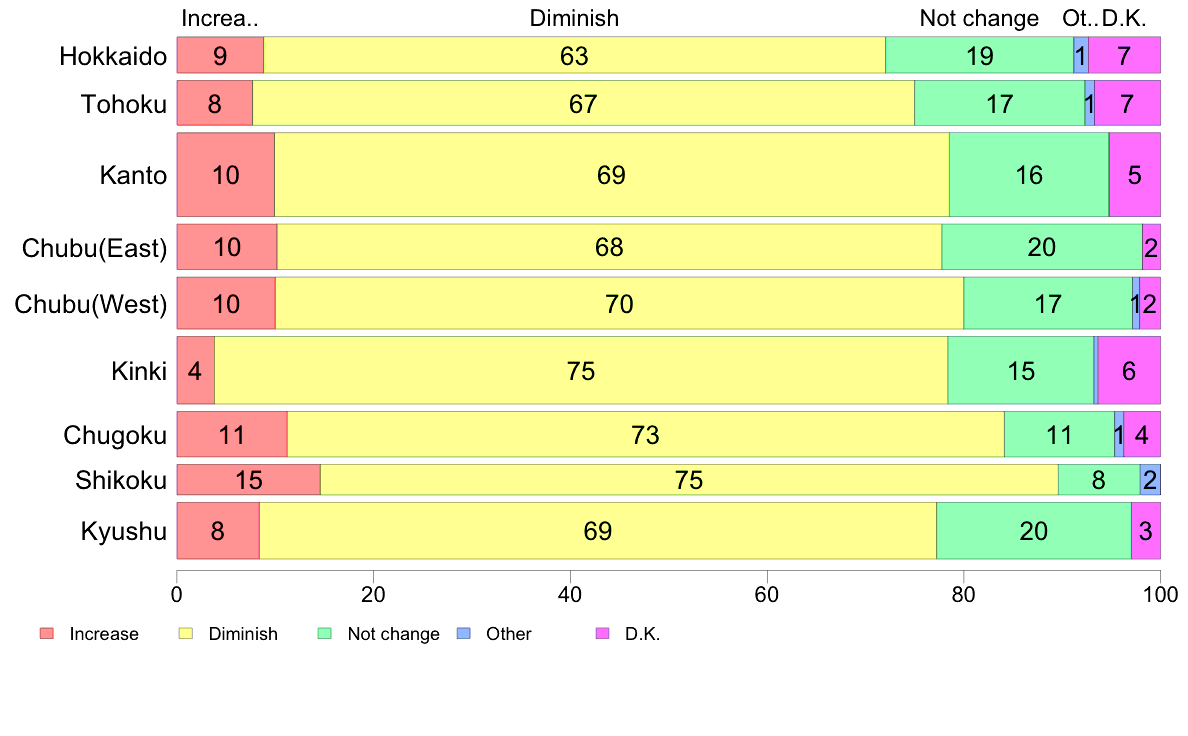Click the 60 tick label on x-axis

click(767, 592)
